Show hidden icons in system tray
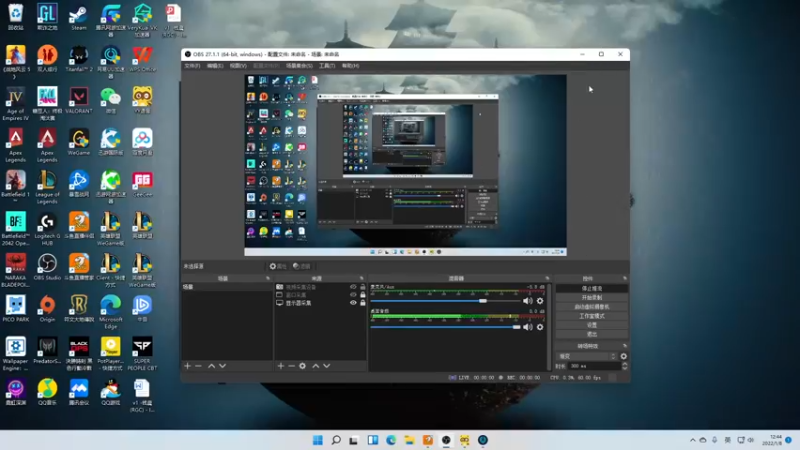 692,440
